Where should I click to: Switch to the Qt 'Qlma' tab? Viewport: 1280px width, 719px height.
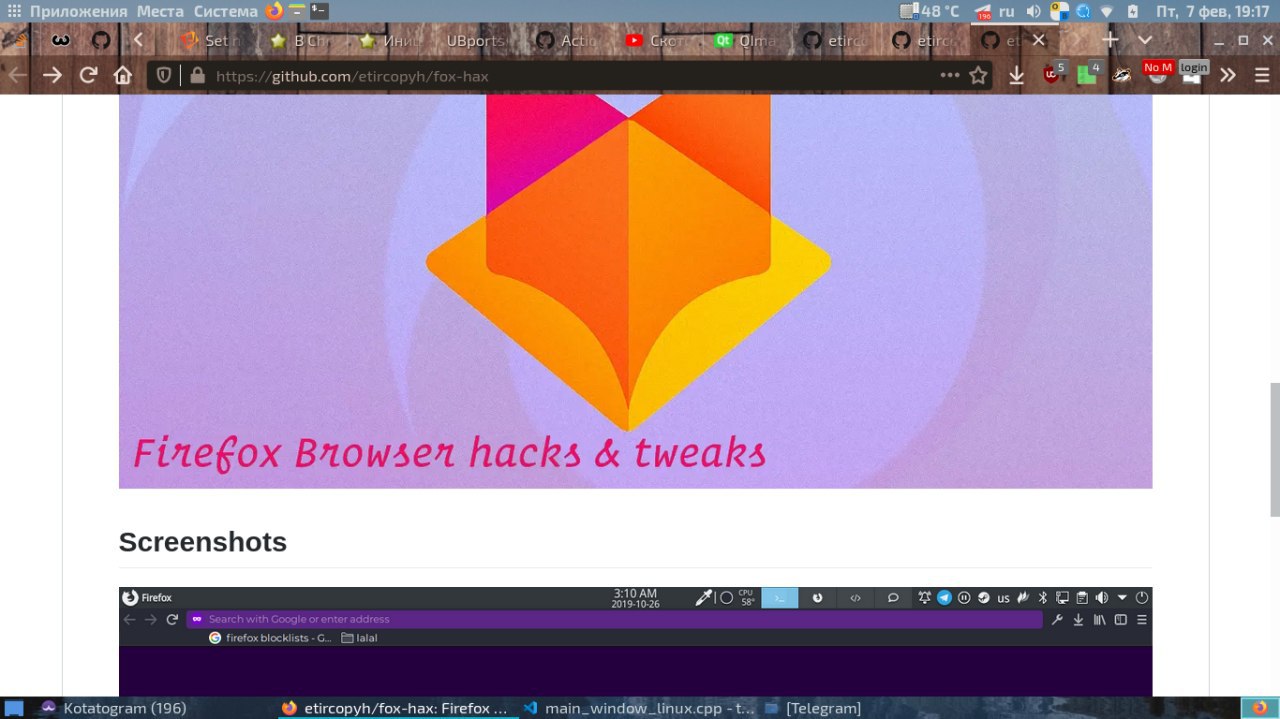click(746, 41)
